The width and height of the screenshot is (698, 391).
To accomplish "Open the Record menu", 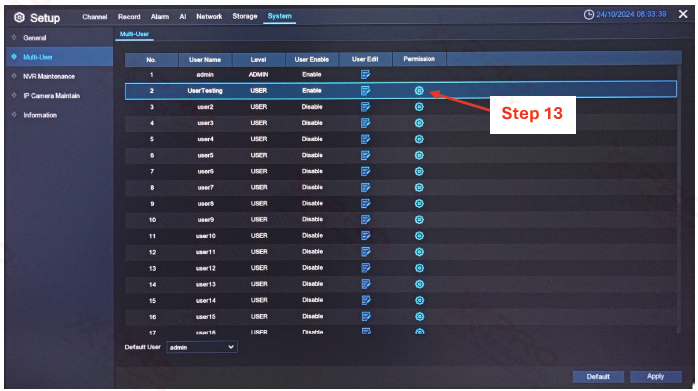I will (x=129, y=17).
